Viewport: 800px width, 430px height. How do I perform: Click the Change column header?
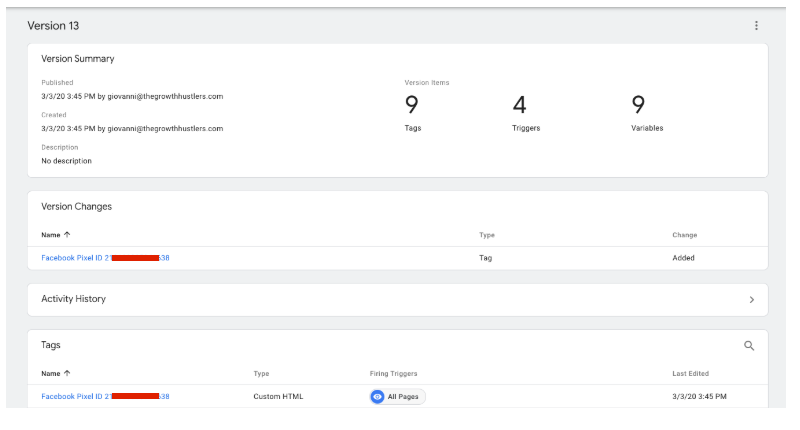pyautogui.click(x=685, y=235)
